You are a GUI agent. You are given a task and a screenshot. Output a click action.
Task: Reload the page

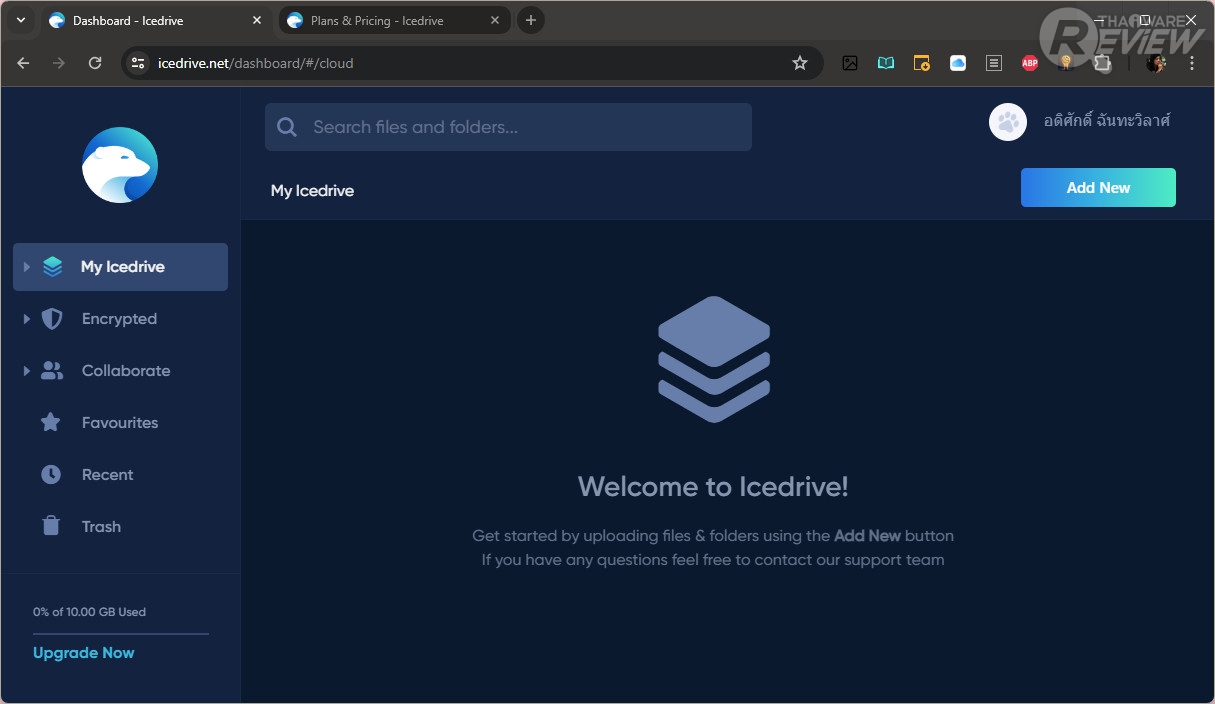[x=95, y=63]
